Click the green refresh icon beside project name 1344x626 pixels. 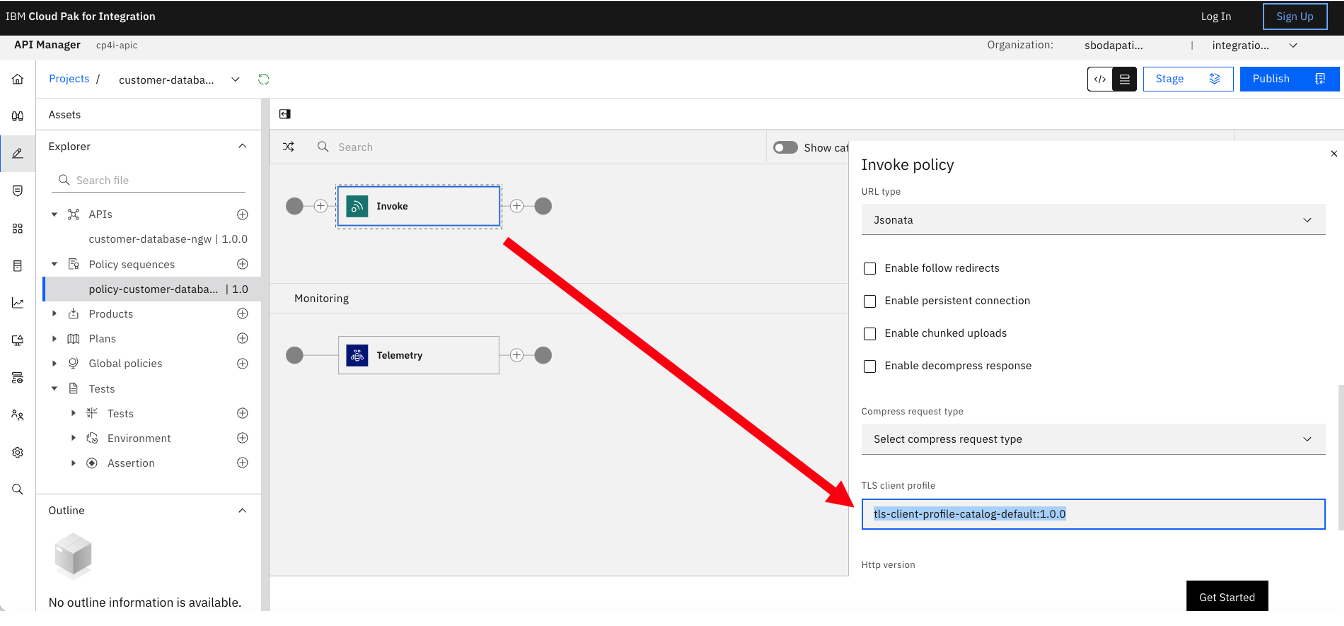(264, 79)
